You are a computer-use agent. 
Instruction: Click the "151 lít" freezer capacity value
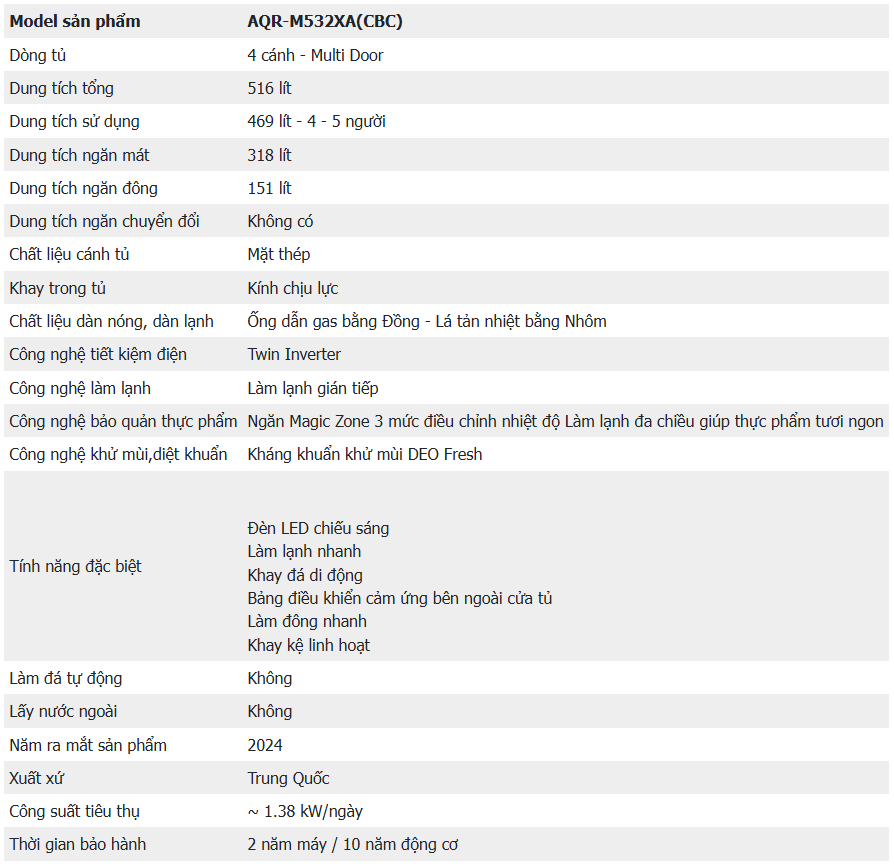[x=269, y=188]
